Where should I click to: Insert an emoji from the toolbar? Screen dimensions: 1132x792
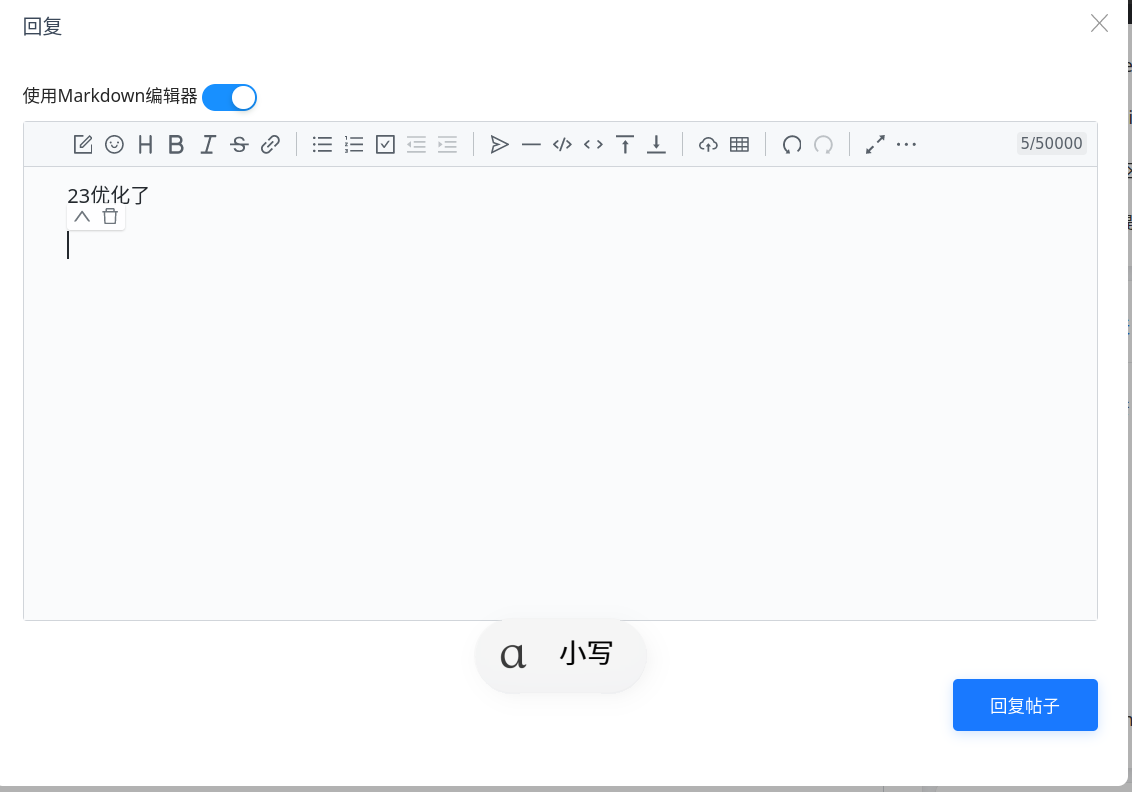coord(114,144)
